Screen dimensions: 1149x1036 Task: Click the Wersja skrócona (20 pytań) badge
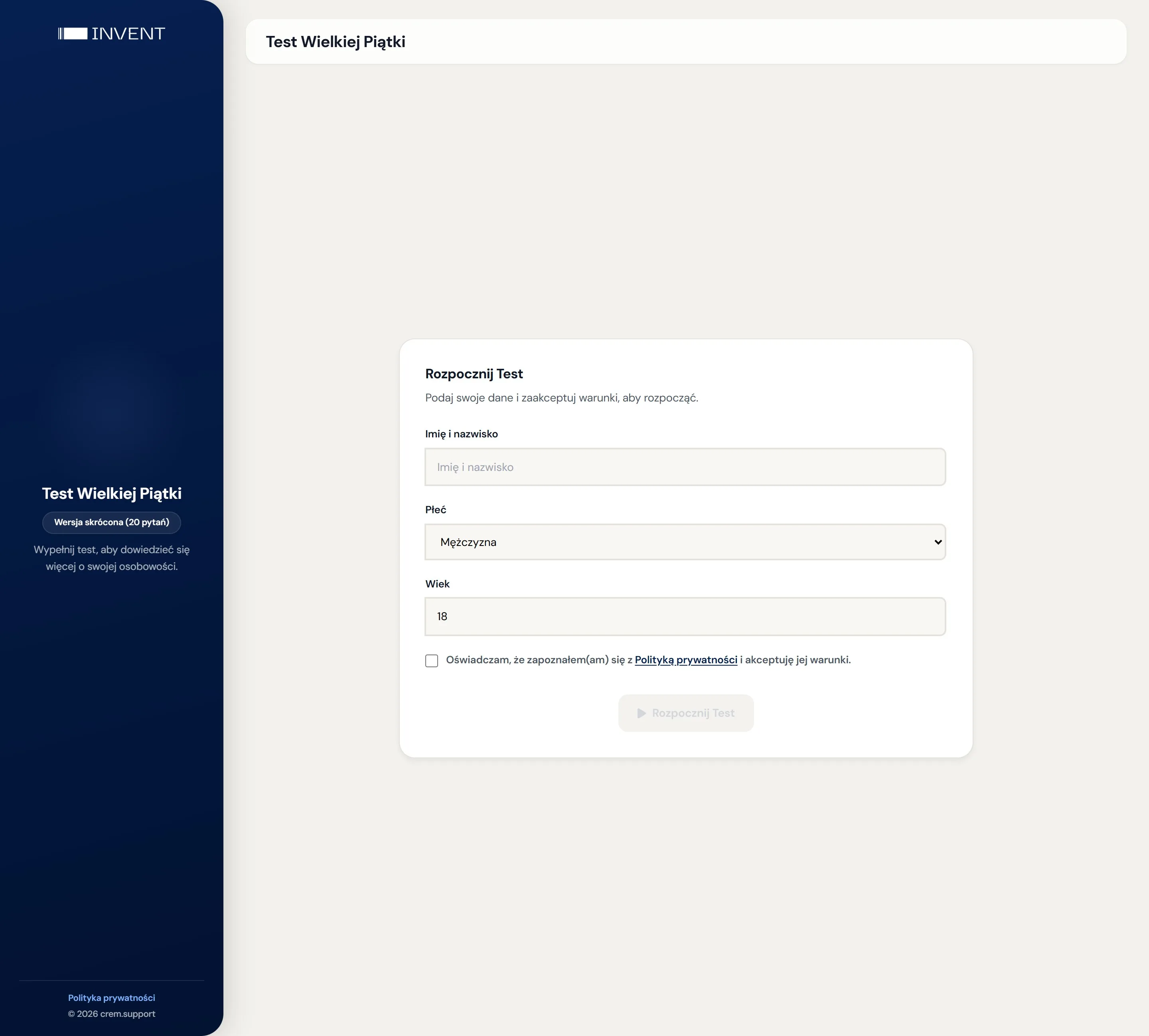coord(112,522)
